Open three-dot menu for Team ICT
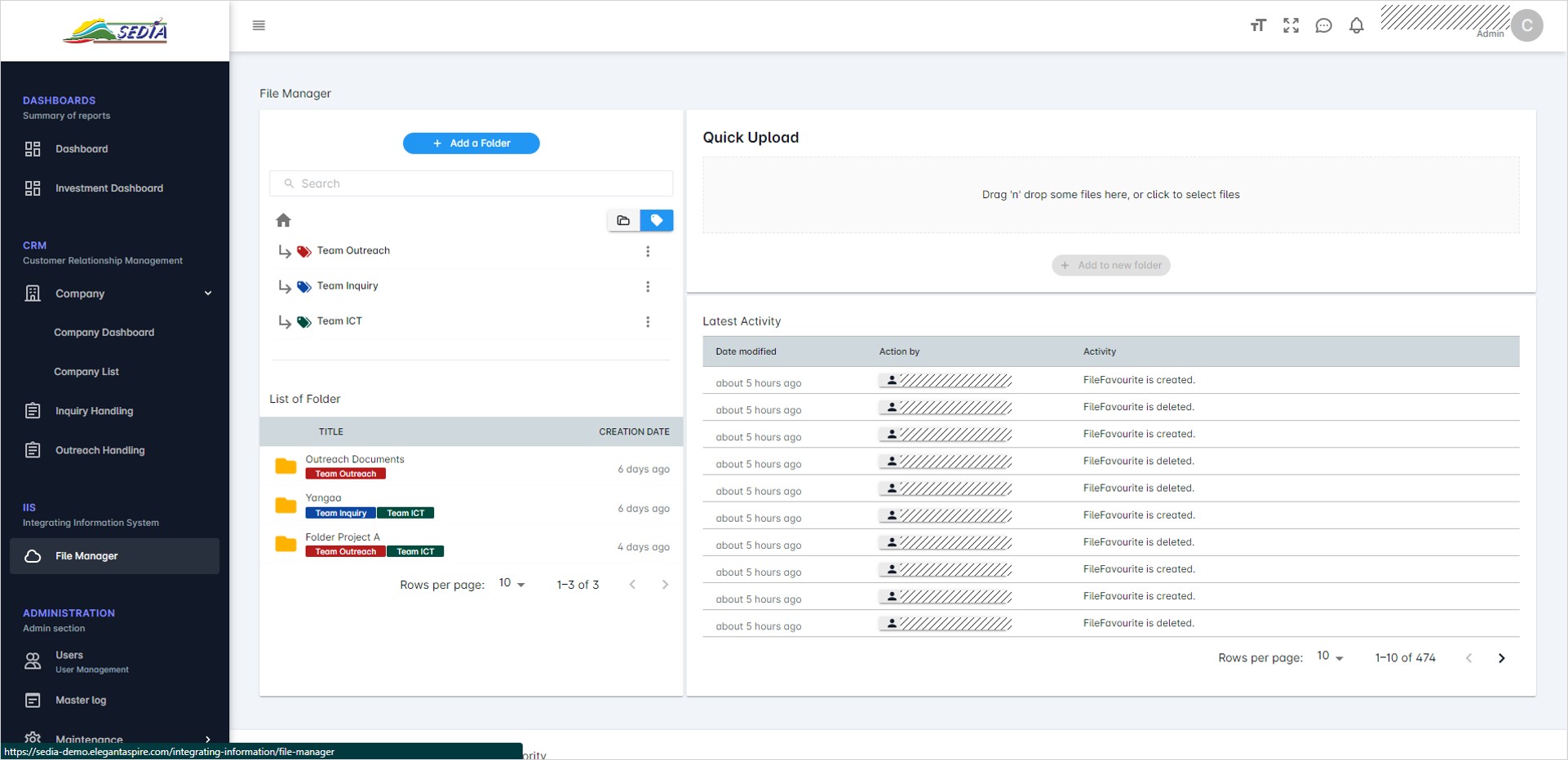 pos(648,322)
